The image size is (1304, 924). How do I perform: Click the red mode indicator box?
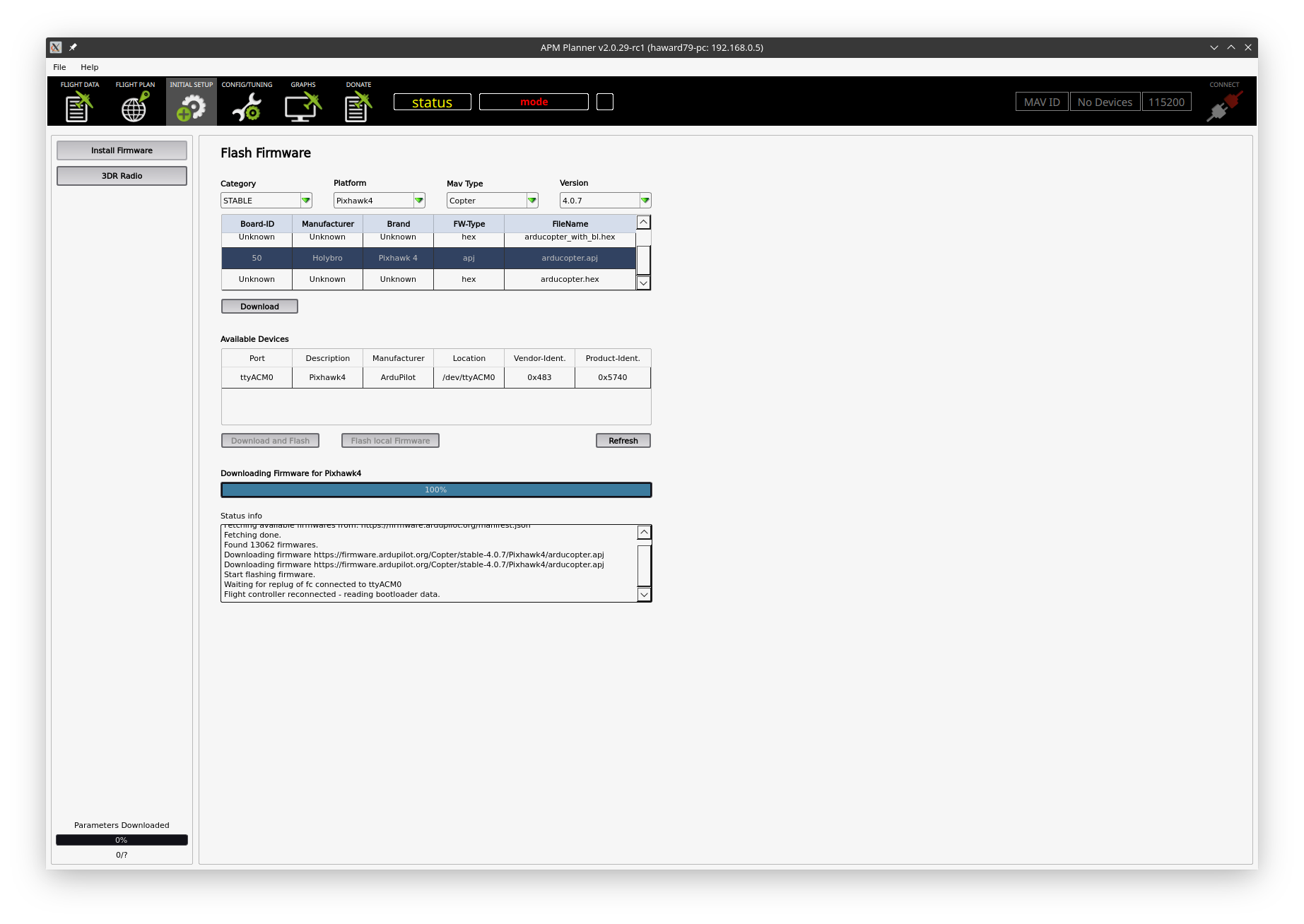click(534, 102)
